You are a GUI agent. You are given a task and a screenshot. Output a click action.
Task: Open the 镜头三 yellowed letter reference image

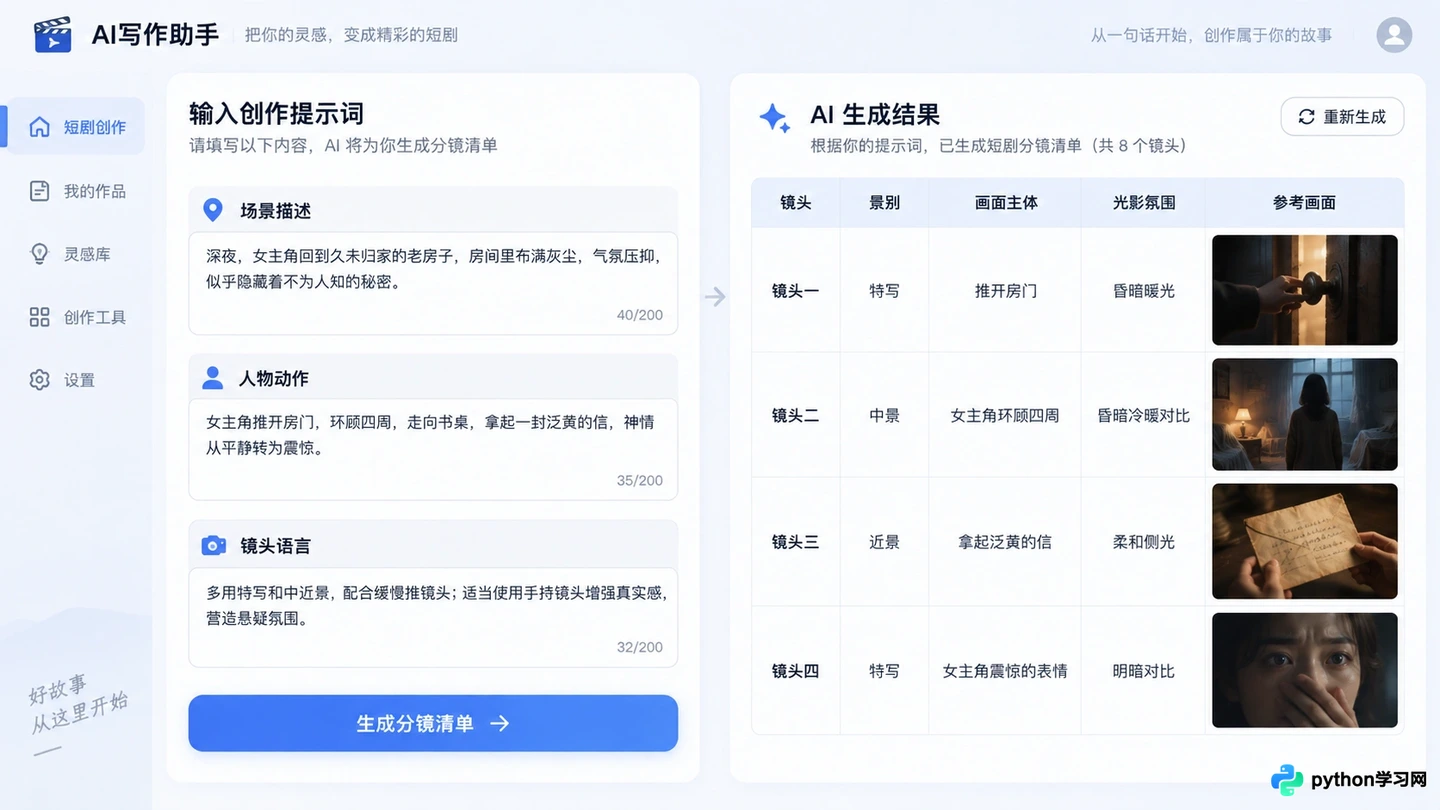pos(1304,541)
